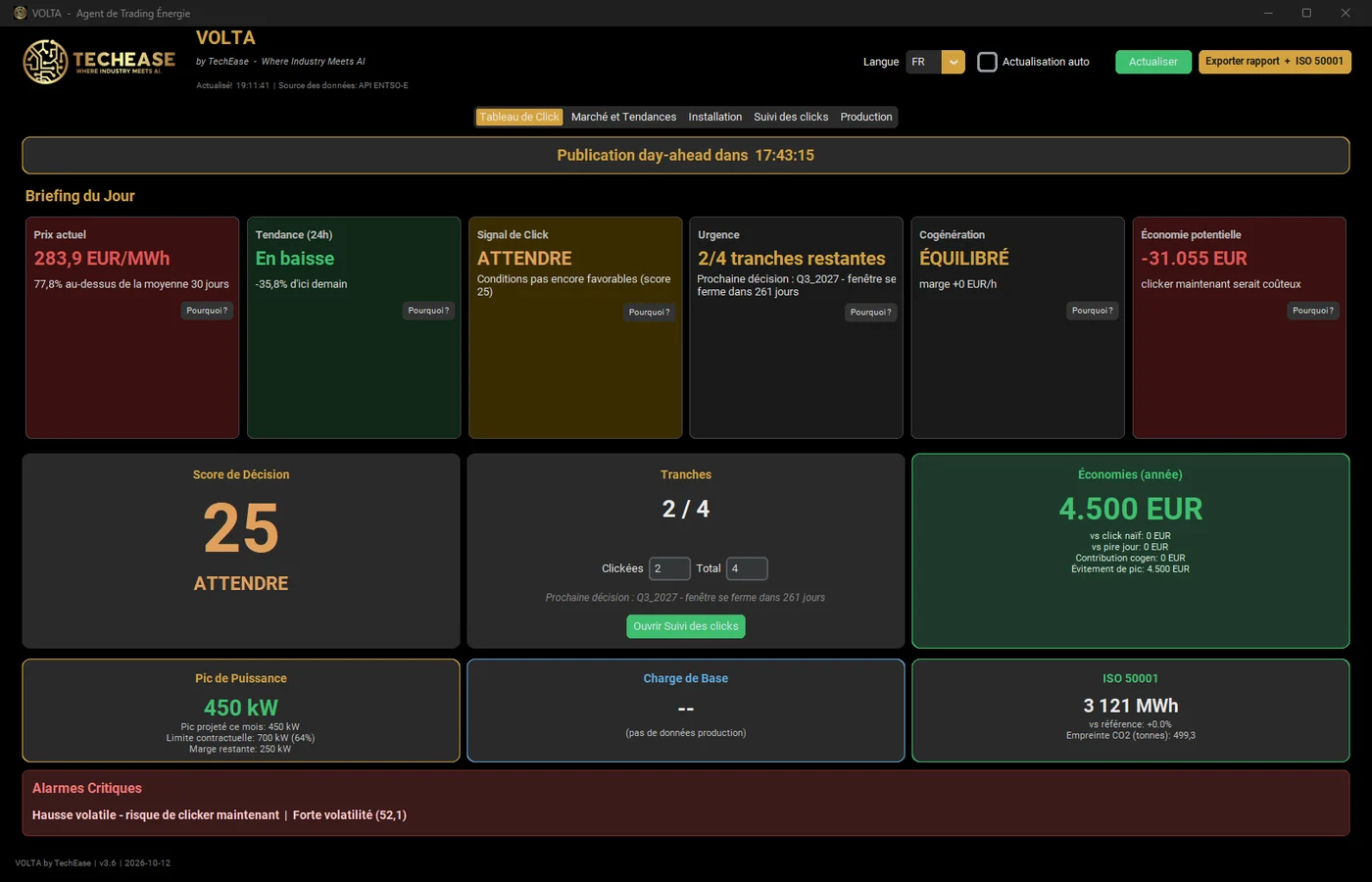The image size is (1372, 882).
Task: Click the Actualiser button
Action: (1153, 62)
